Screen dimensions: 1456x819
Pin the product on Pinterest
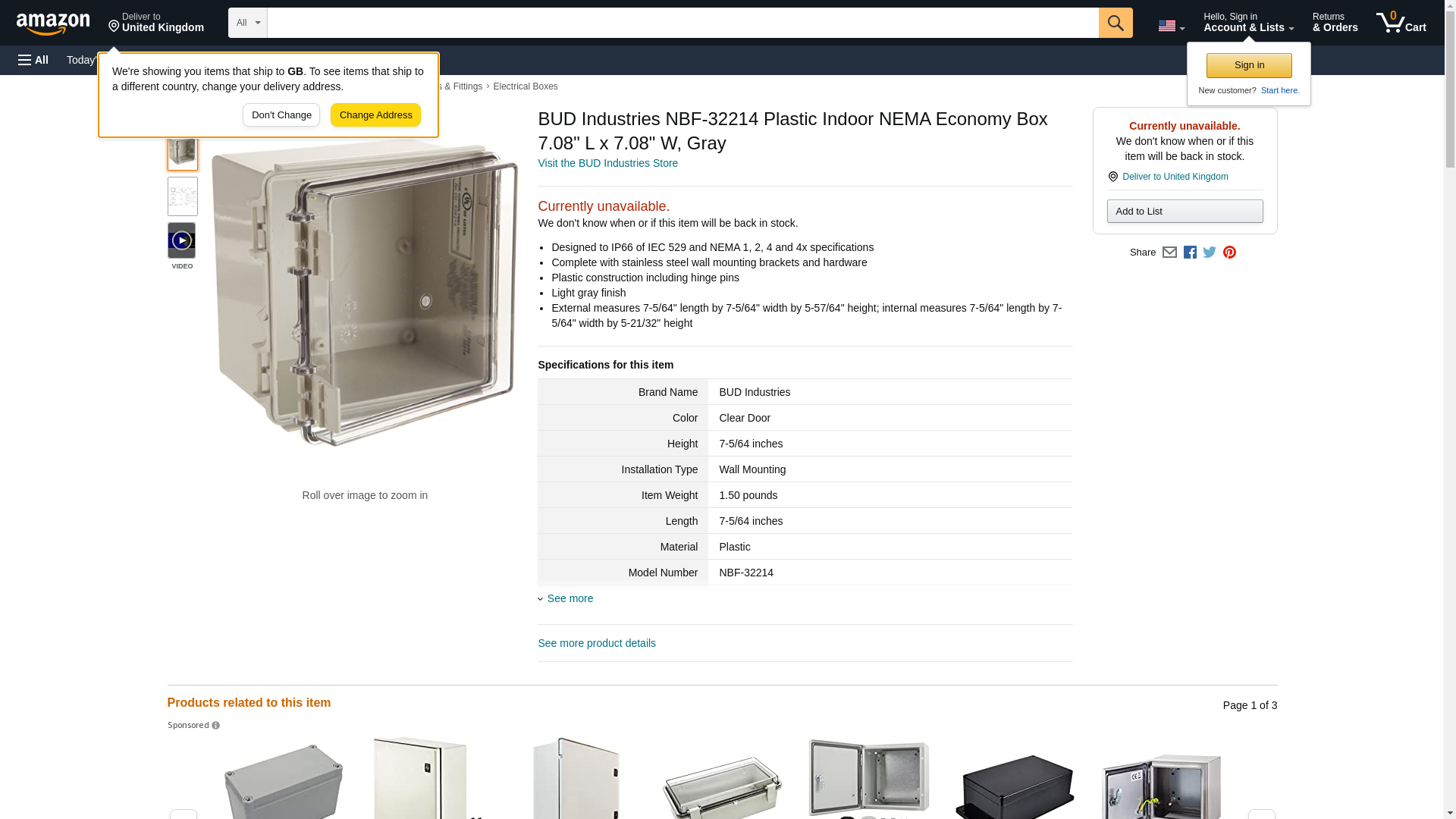pyautogui.click(x=1229, y=253)
